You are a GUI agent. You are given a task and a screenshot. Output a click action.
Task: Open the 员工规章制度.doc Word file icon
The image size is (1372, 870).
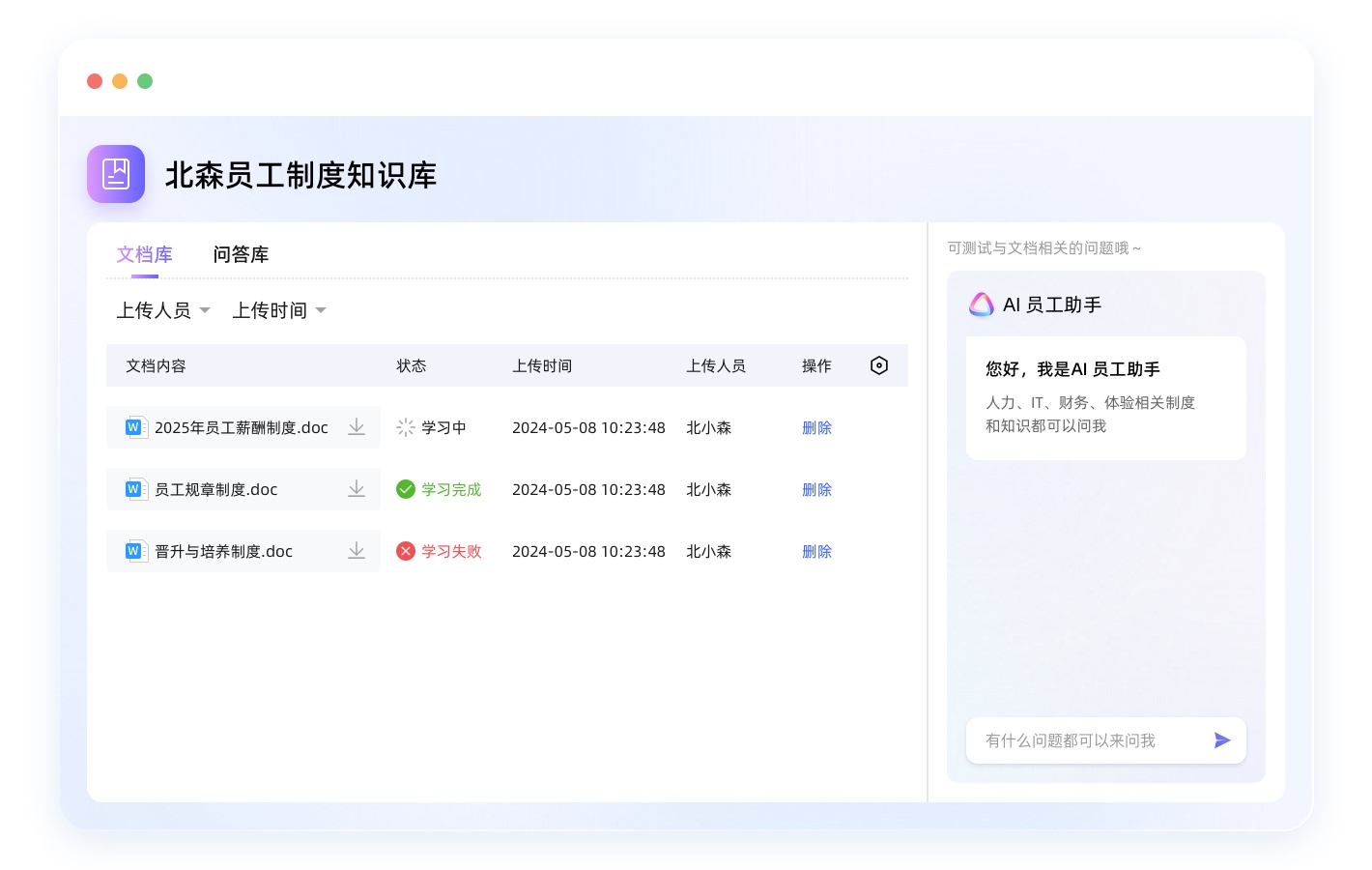point(135,489)
